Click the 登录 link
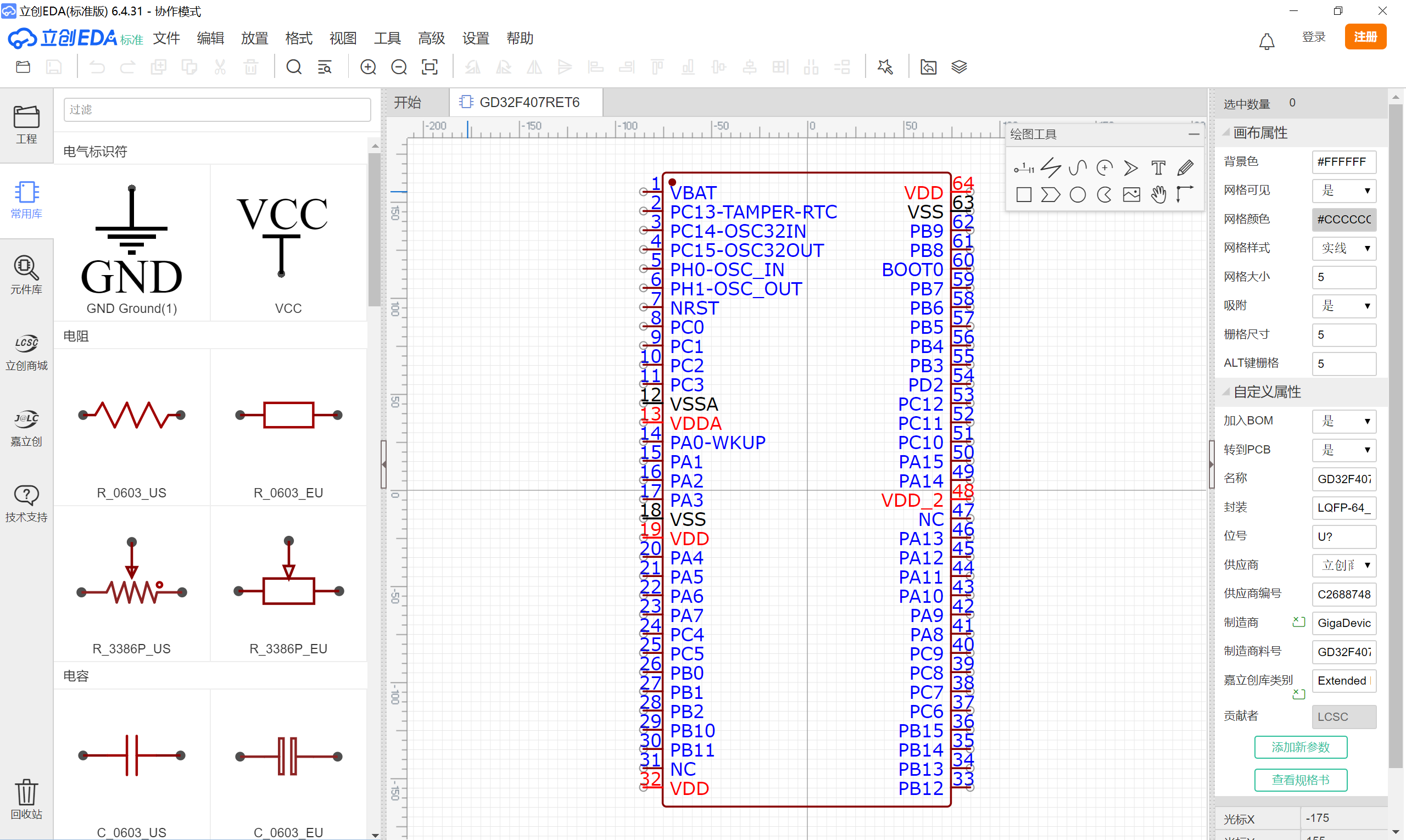This screenshot has width=1406, height=840. point(1314,37)
